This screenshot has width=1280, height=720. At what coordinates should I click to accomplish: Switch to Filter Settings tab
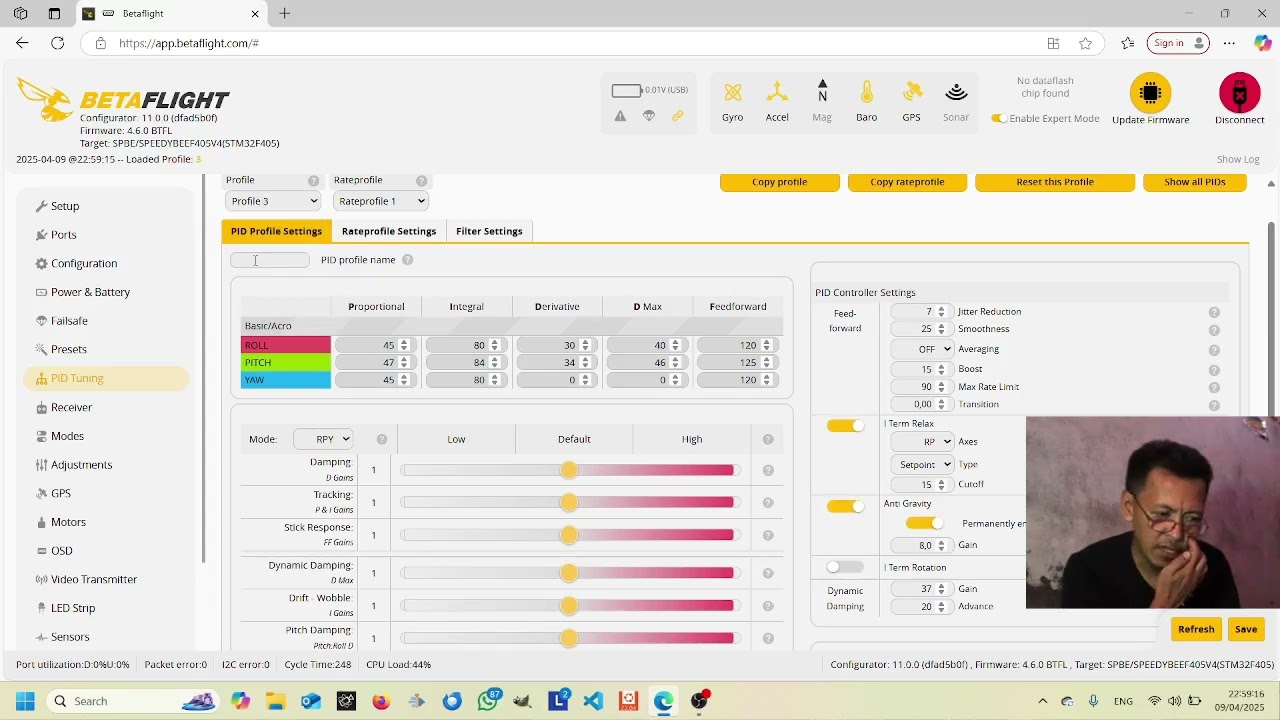tap(489, 231)
